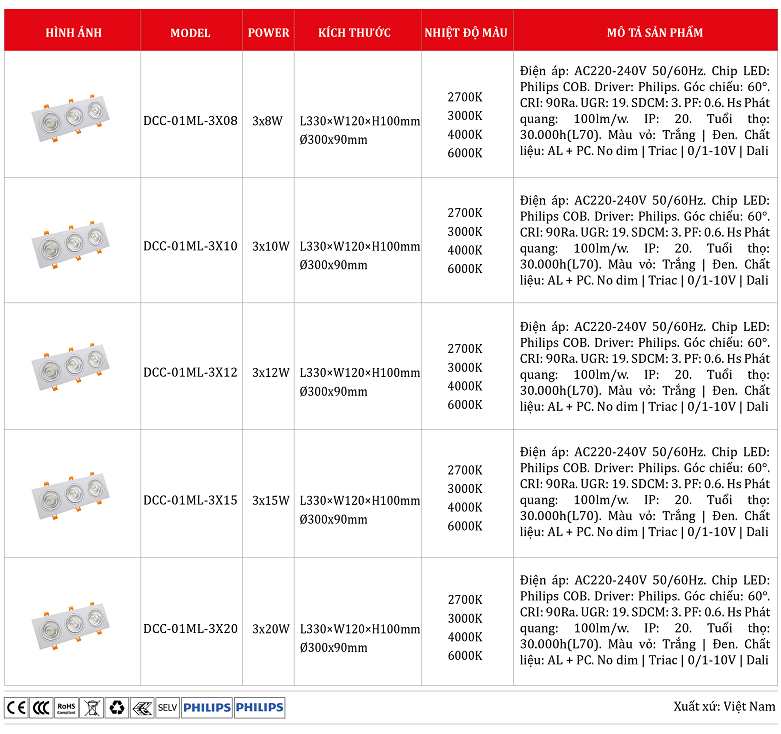Screen dimensions: 781x734
Task: Select model text DCC-01ML-3X20
Action: click(190, 629)
